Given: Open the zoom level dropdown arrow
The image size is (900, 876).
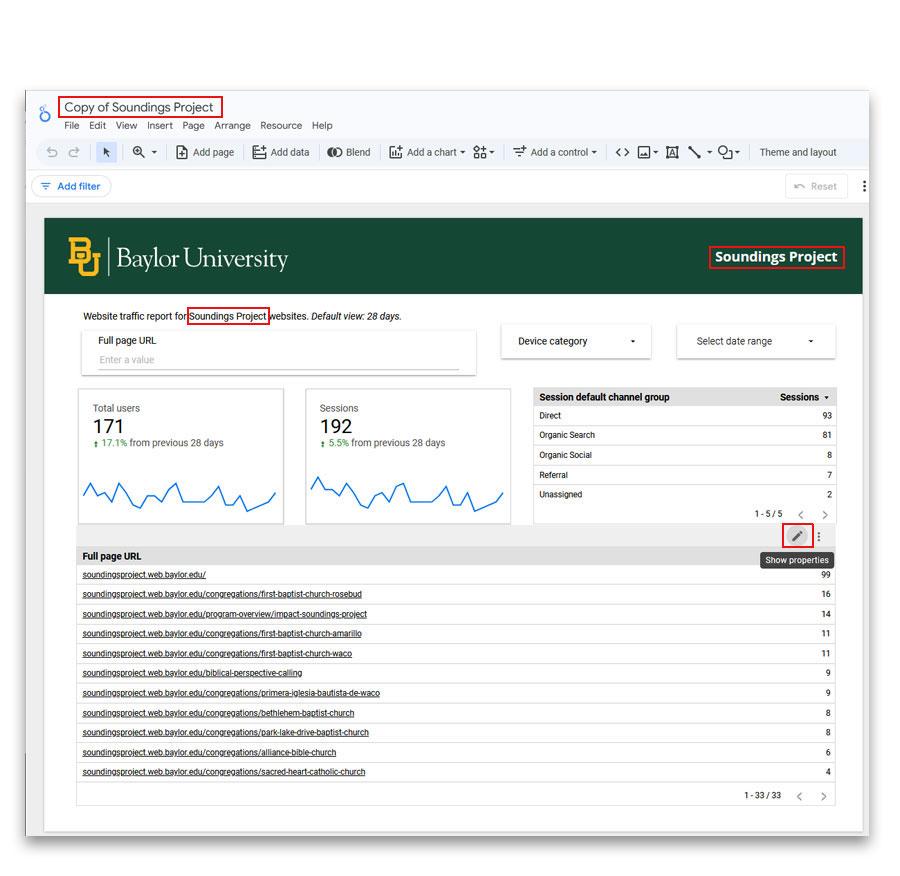Looking at the screenshot, I should pos(154,152).
